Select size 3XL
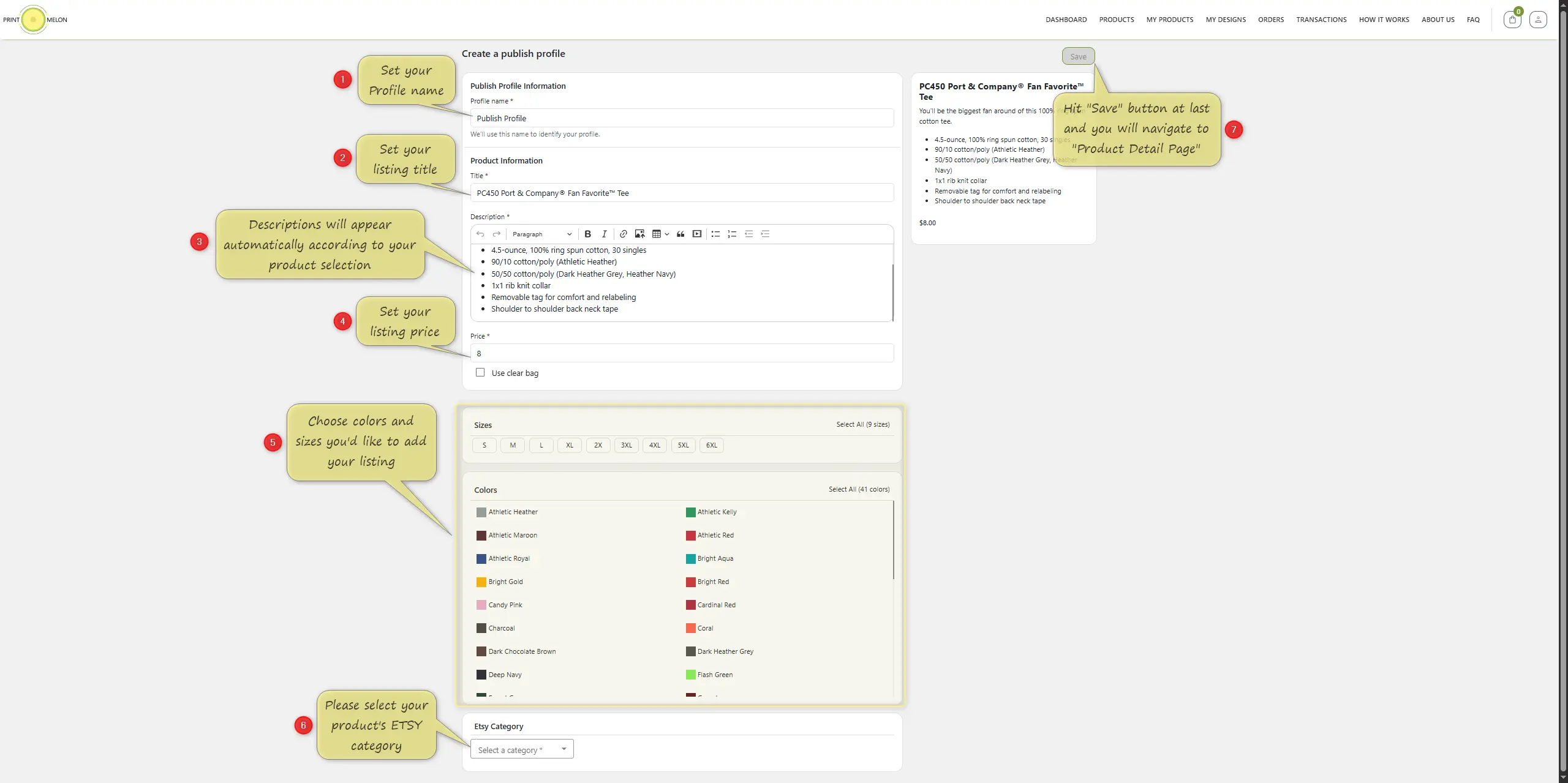The width and height of the screenshot is (1568, 783). 627,445
